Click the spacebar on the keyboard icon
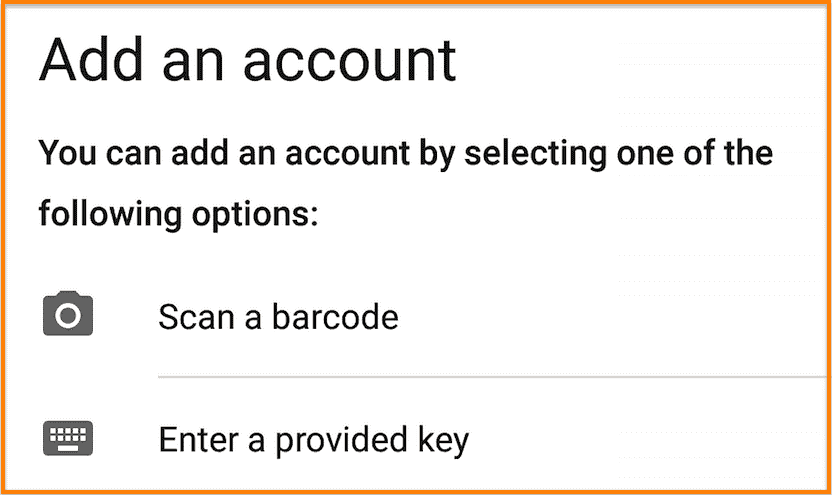This screenshot has height=495, width=832. 68,448
